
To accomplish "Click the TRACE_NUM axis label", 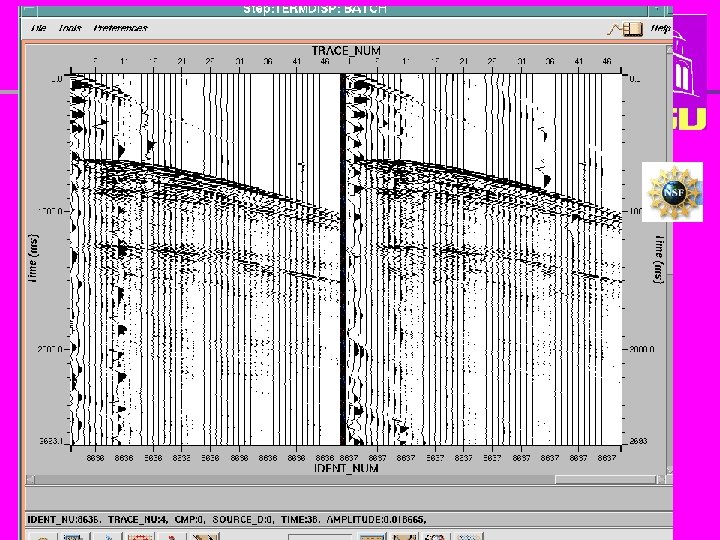I will point(346,51).
